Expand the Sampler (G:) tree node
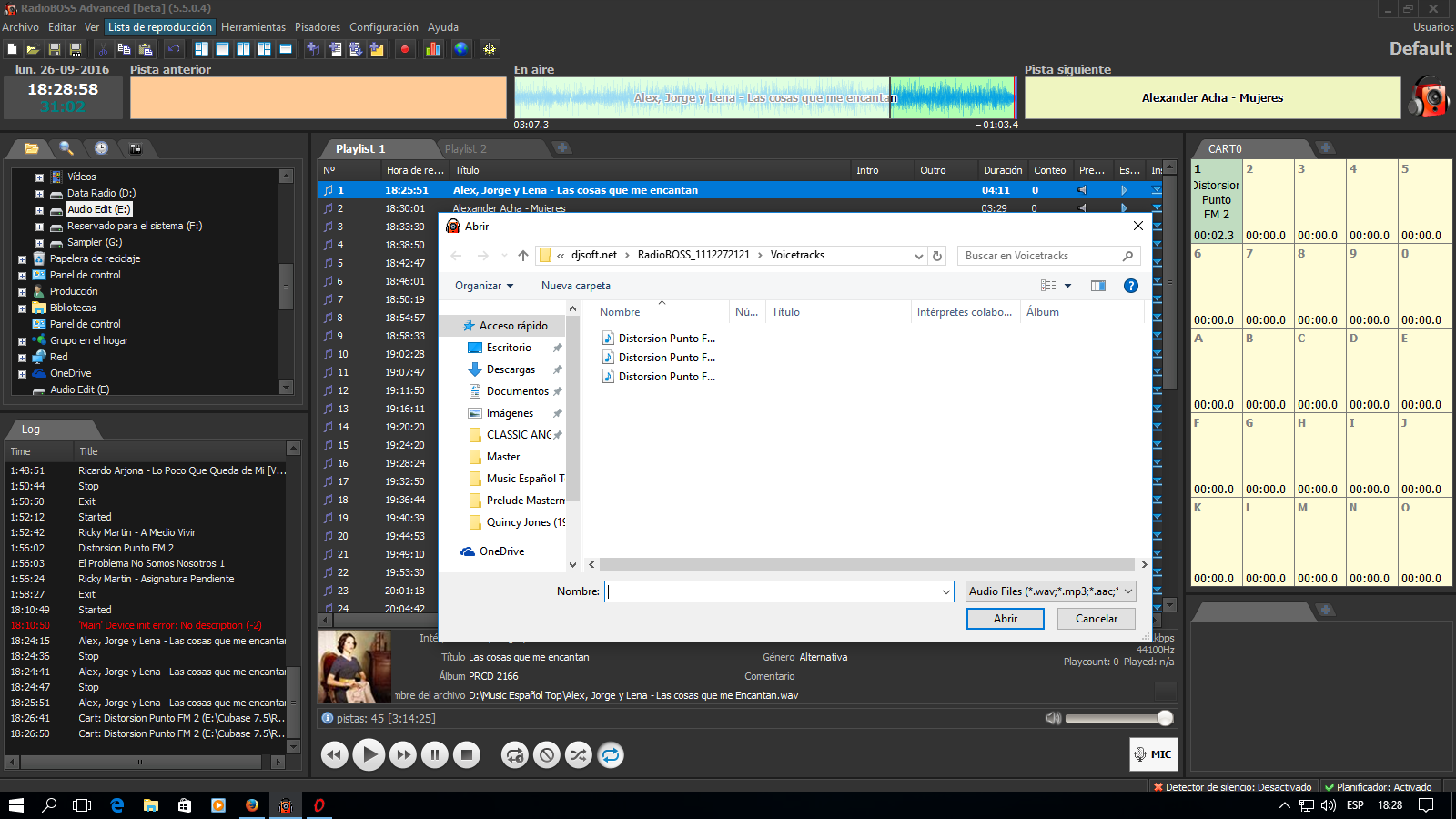Image resolution: width=1456 pixels, height=819 pixels. 39,243
